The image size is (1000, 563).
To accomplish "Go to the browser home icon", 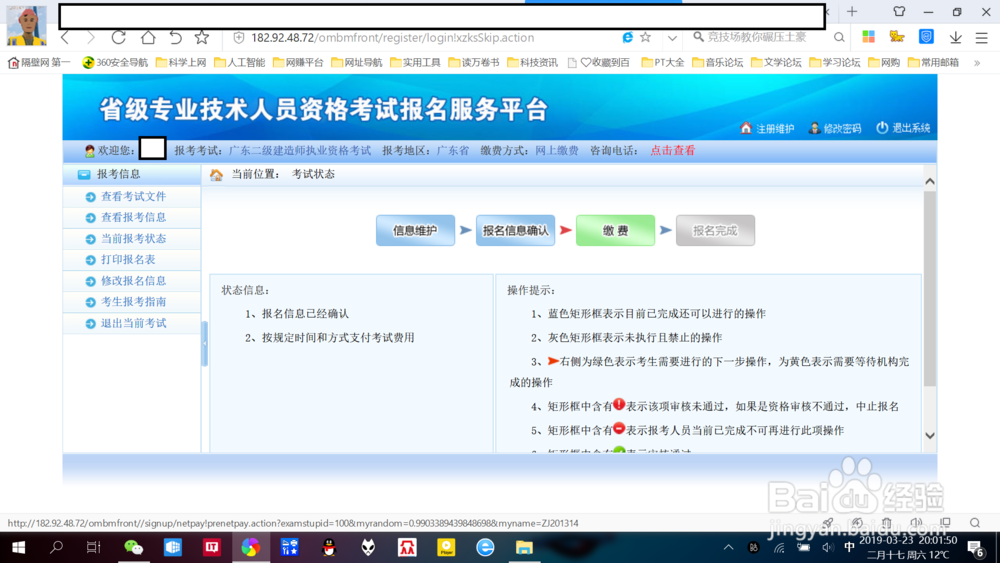I will click(148, 38).
